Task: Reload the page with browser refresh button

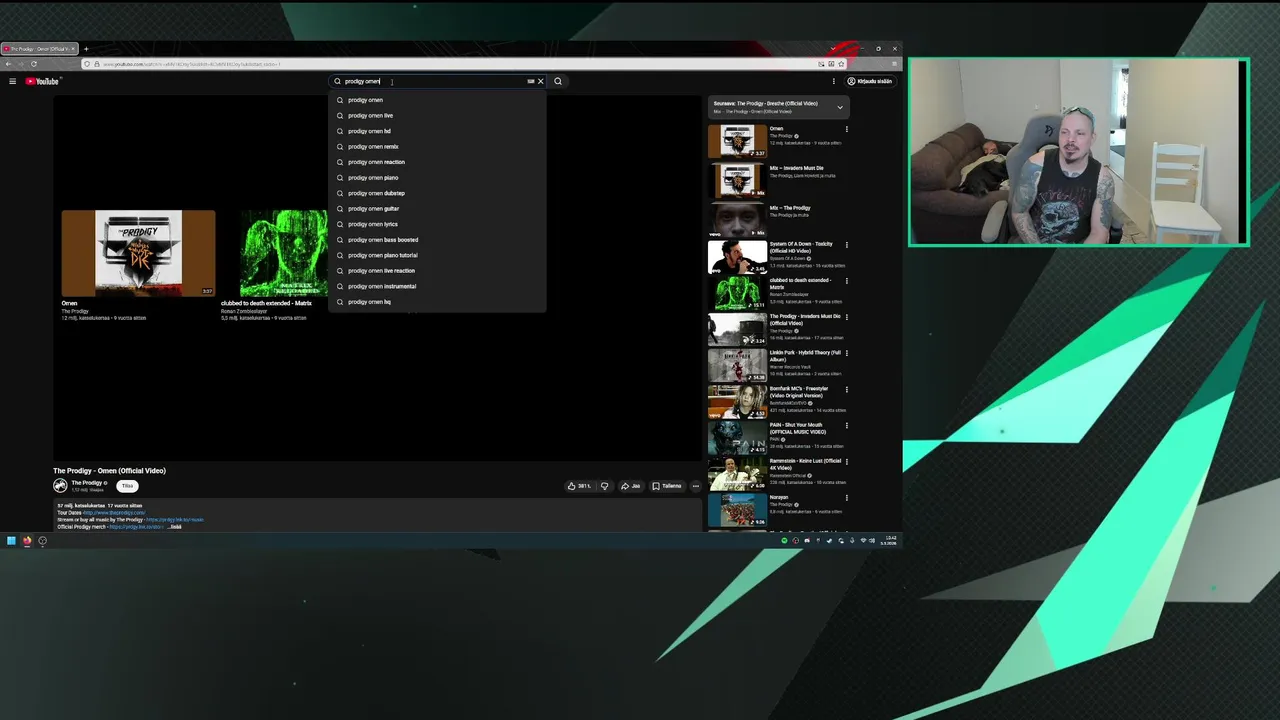Action: (x=34, y=64)
